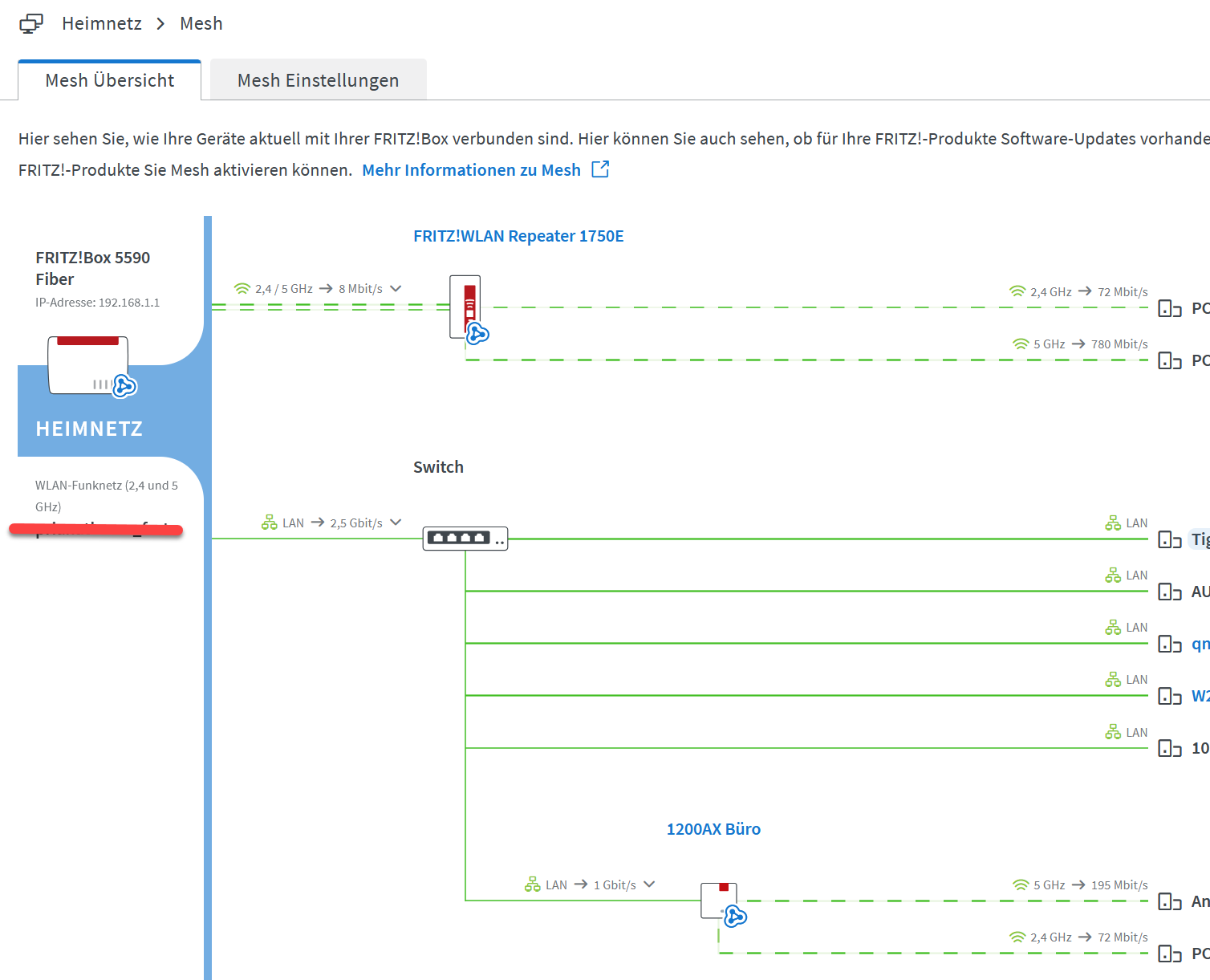The height and width of the screenshot is (980, 1210).
Task: Click the Repeater 1750E device icon
Action: point(465,307)
